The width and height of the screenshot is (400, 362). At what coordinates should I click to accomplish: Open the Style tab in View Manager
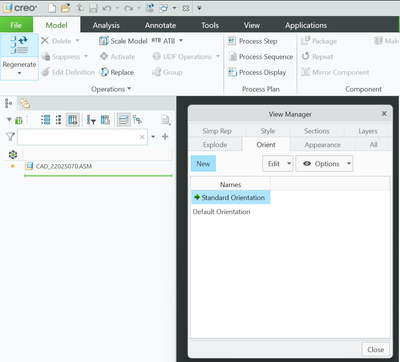click(268, 131)
